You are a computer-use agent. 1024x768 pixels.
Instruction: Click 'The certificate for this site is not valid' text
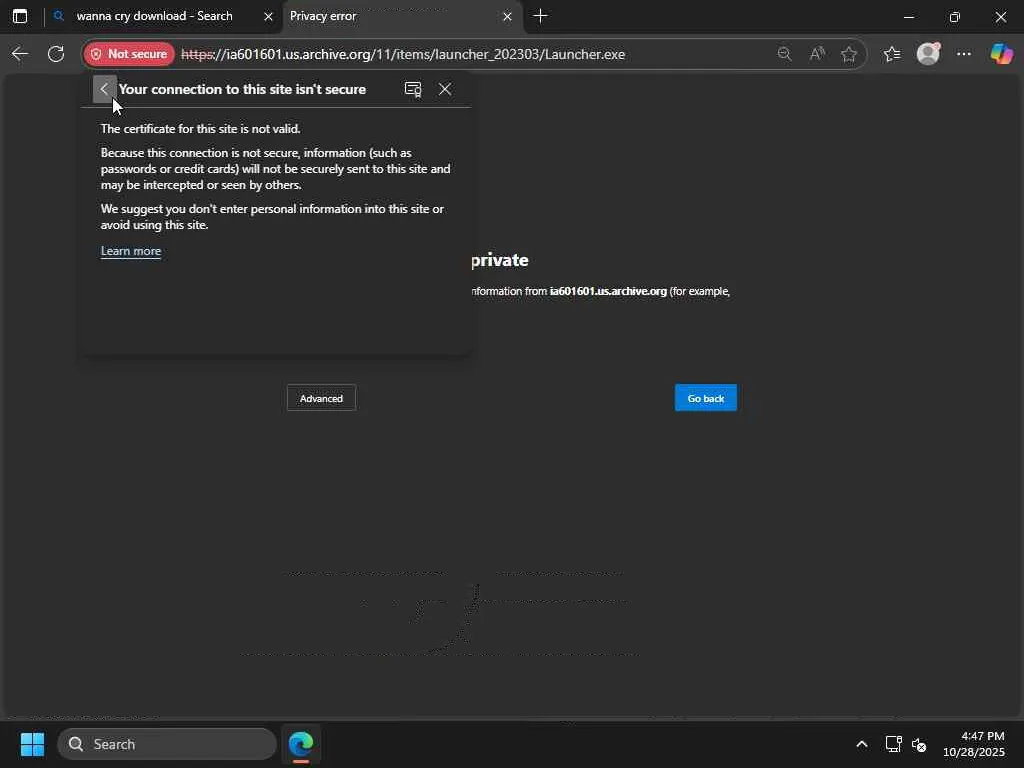click(200, 129)
